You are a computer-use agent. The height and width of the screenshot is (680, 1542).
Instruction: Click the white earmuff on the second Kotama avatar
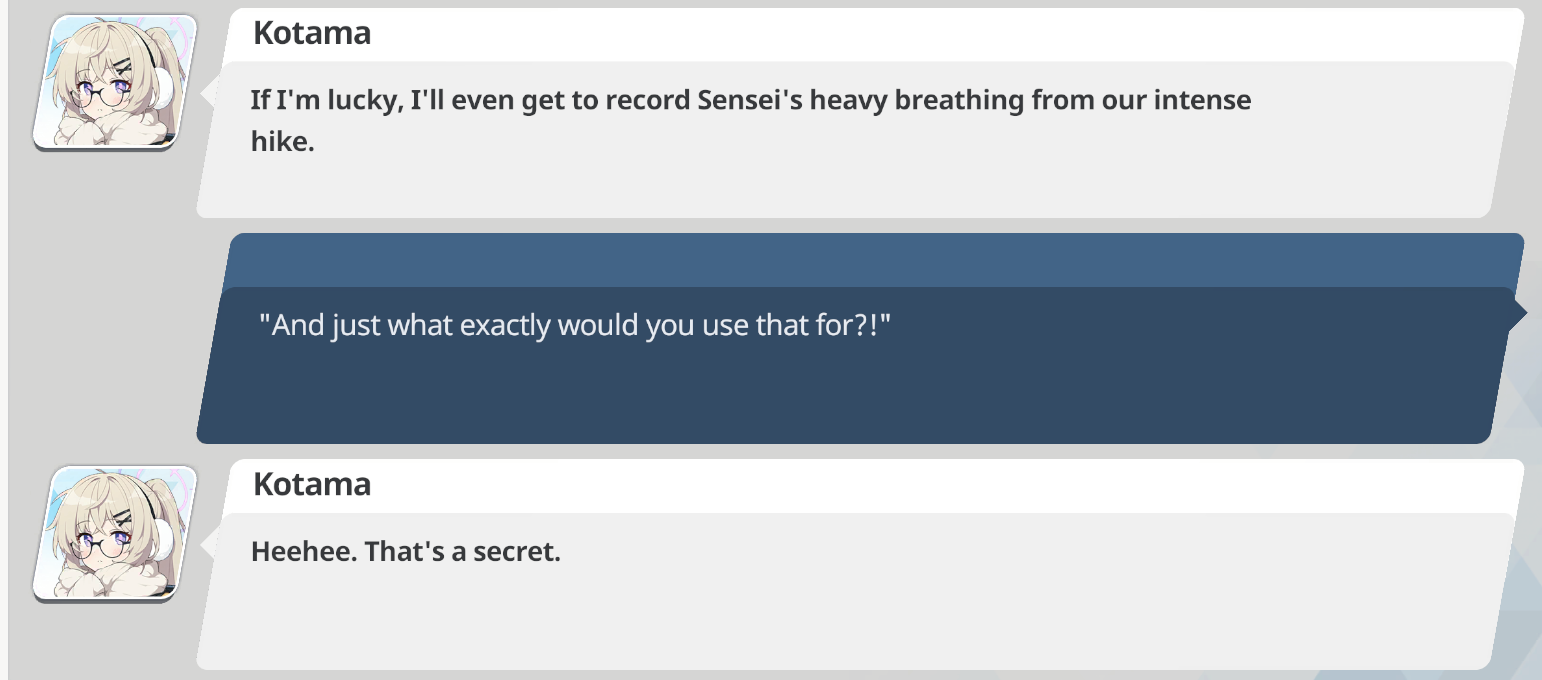pos(163,540)
